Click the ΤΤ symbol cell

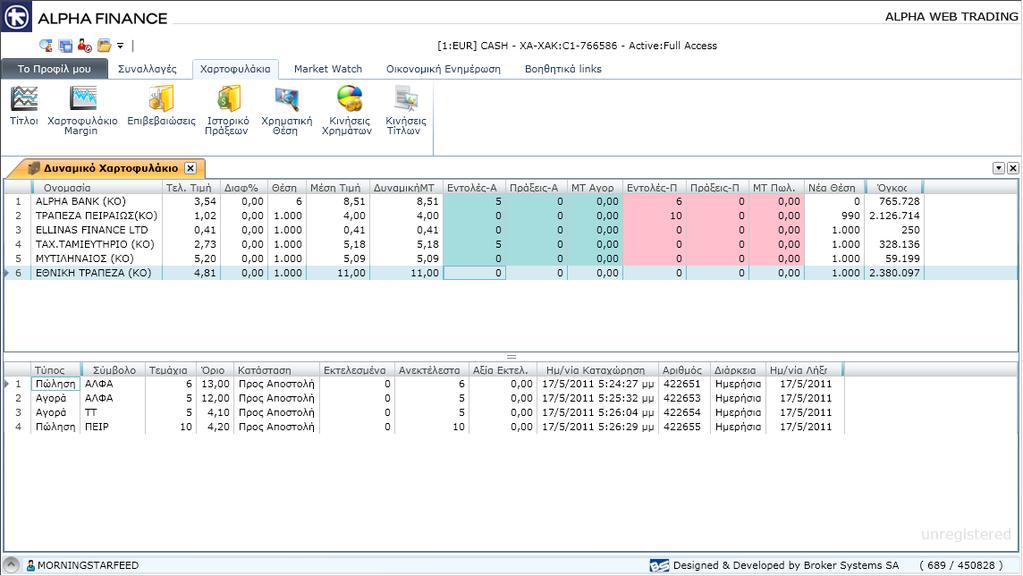[x=113, y=413]
